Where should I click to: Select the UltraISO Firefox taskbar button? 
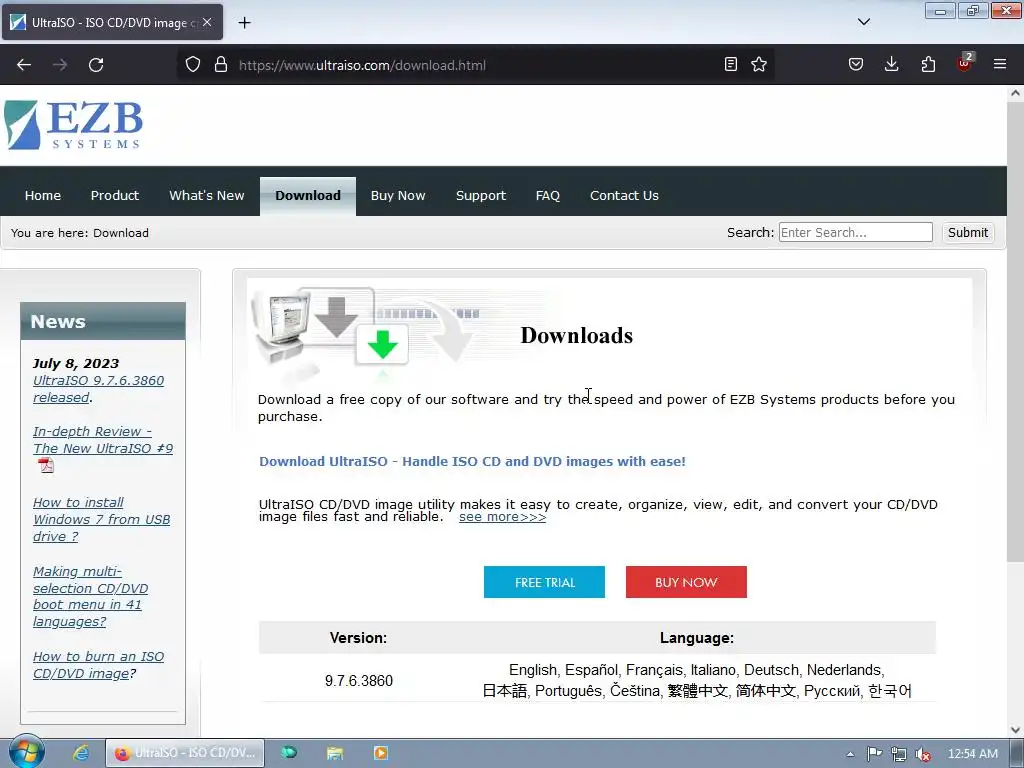[x=185, y=753]
